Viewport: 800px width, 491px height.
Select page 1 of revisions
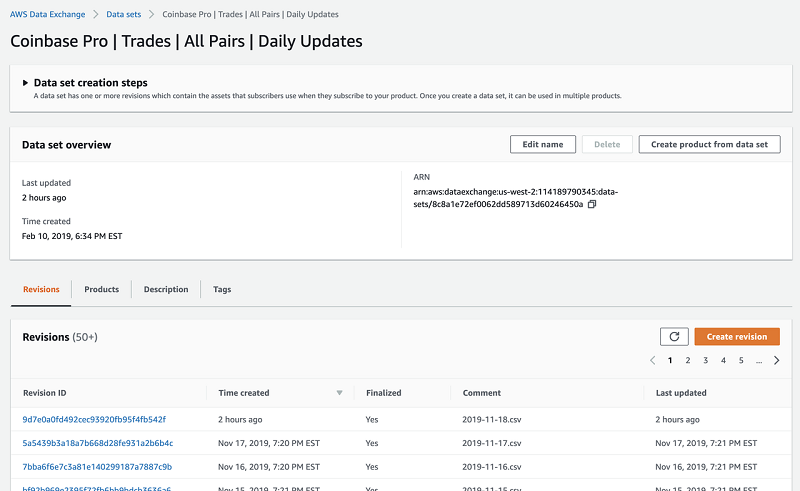tap(670, 360)
